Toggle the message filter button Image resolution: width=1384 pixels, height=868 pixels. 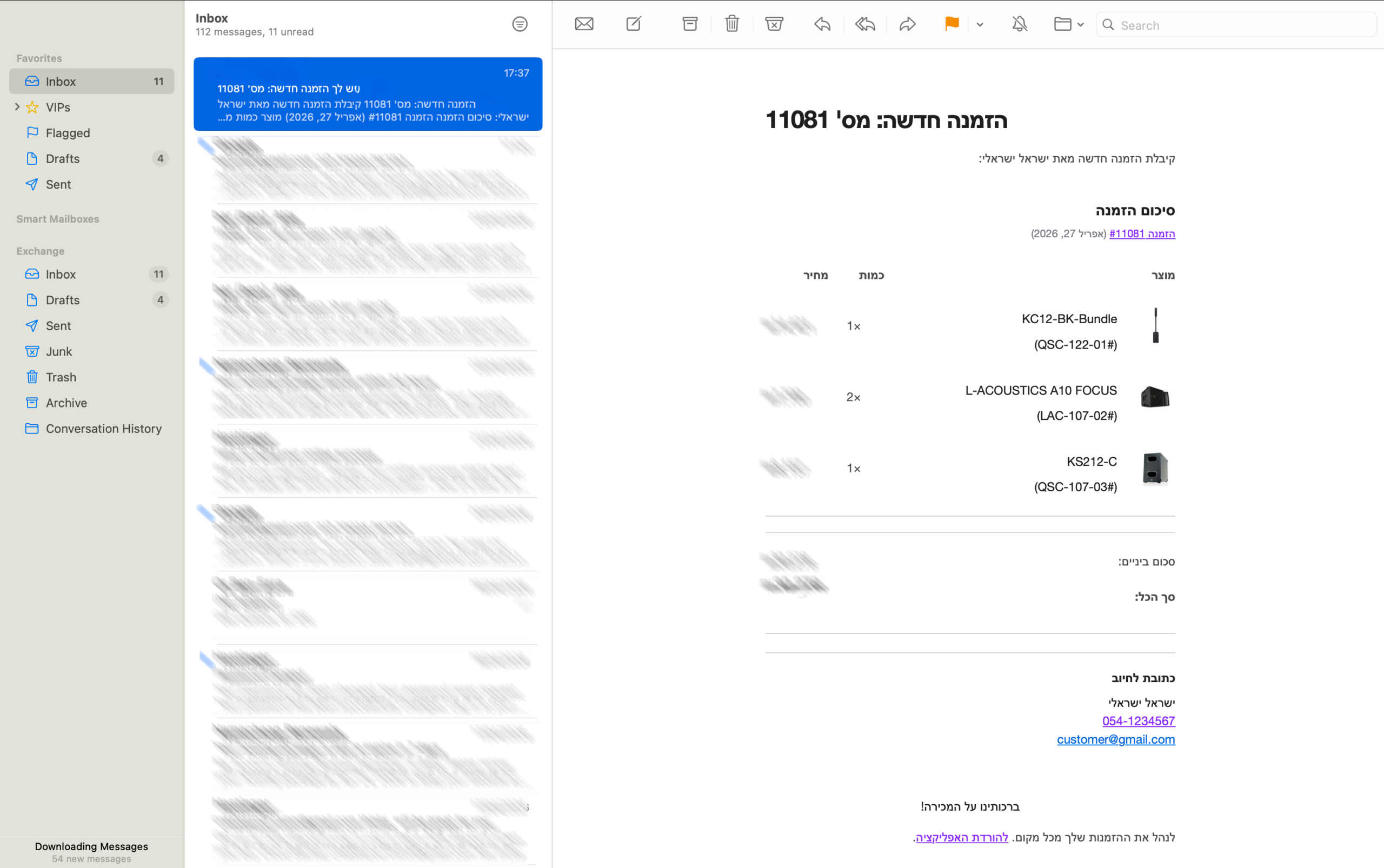click(x=520, y=24)
